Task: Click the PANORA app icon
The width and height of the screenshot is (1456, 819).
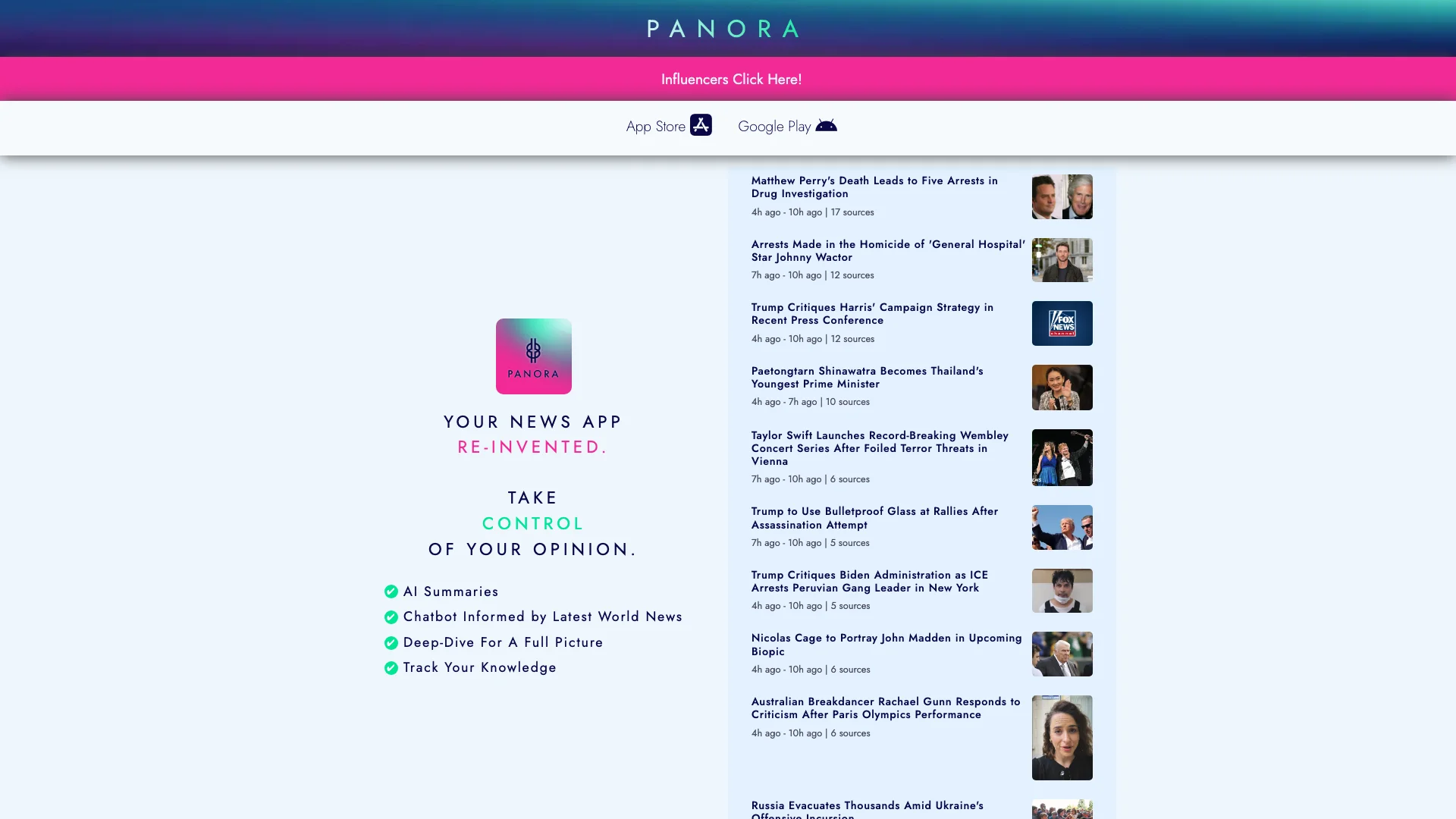Action: pyautogui.click(x=534, y=355)
